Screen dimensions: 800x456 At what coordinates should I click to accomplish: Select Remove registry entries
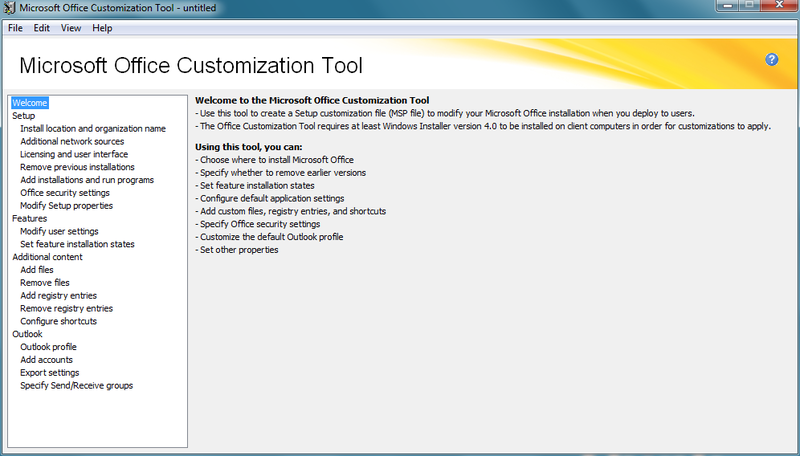(x=66, y=308)
